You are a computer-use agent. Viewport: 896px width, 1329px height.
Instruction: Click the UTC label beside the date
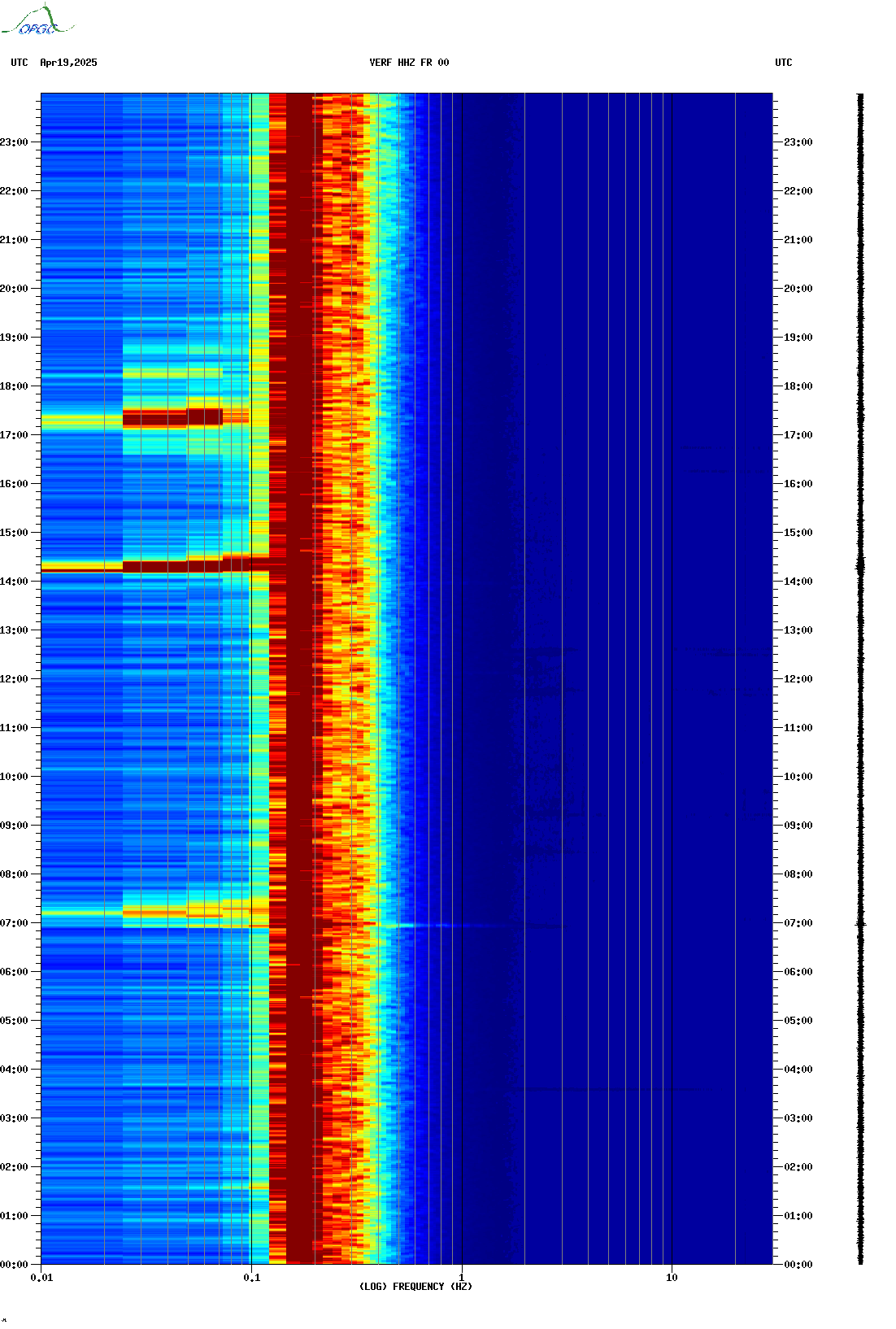pos(20,63)
